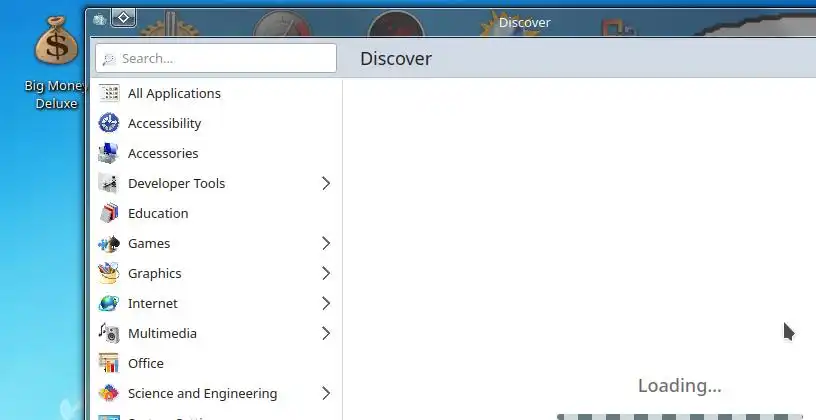Select the Multimedia speaker icon
Image resolution: width=816 pixels, height=420 pixels.
(x=109, y=333)
